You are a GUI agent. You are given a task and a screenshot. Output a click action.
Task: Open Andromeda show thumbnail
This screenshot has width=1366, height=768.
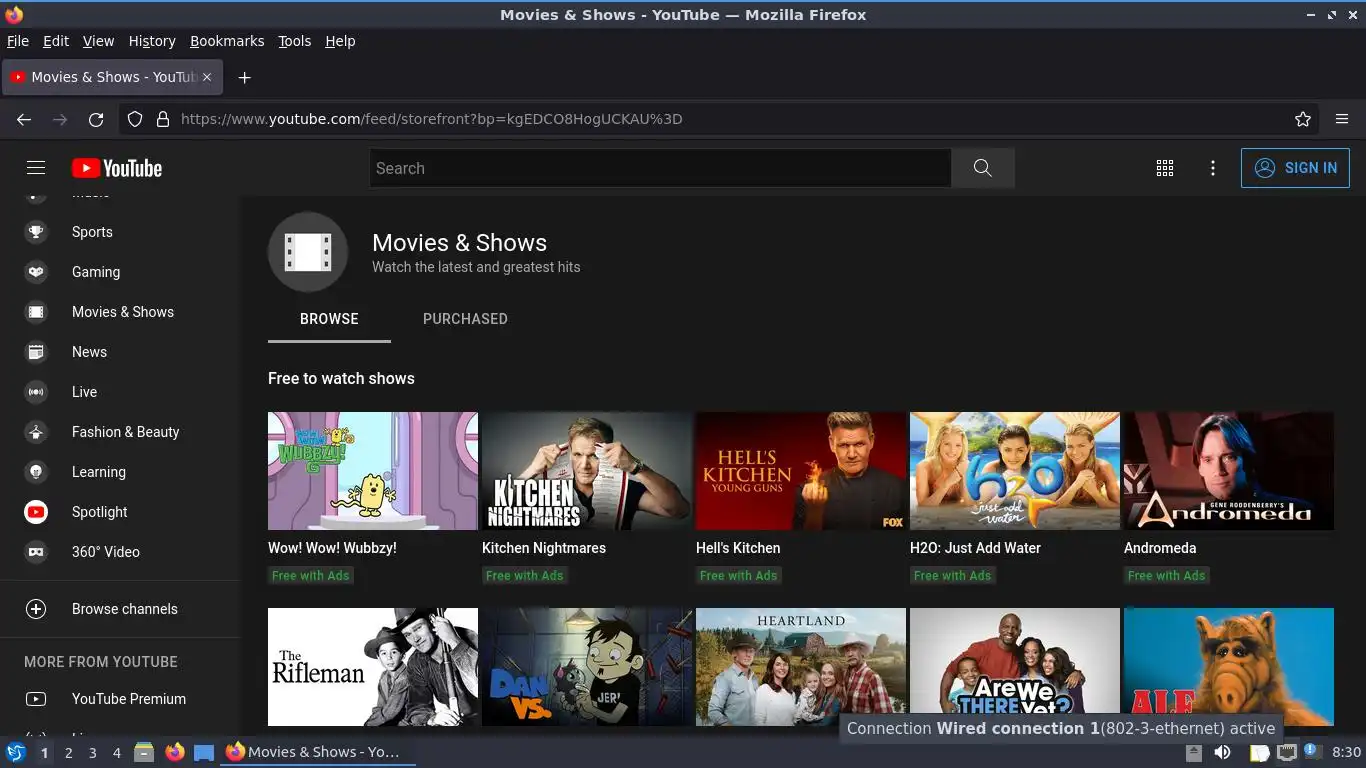[1229, 471]
